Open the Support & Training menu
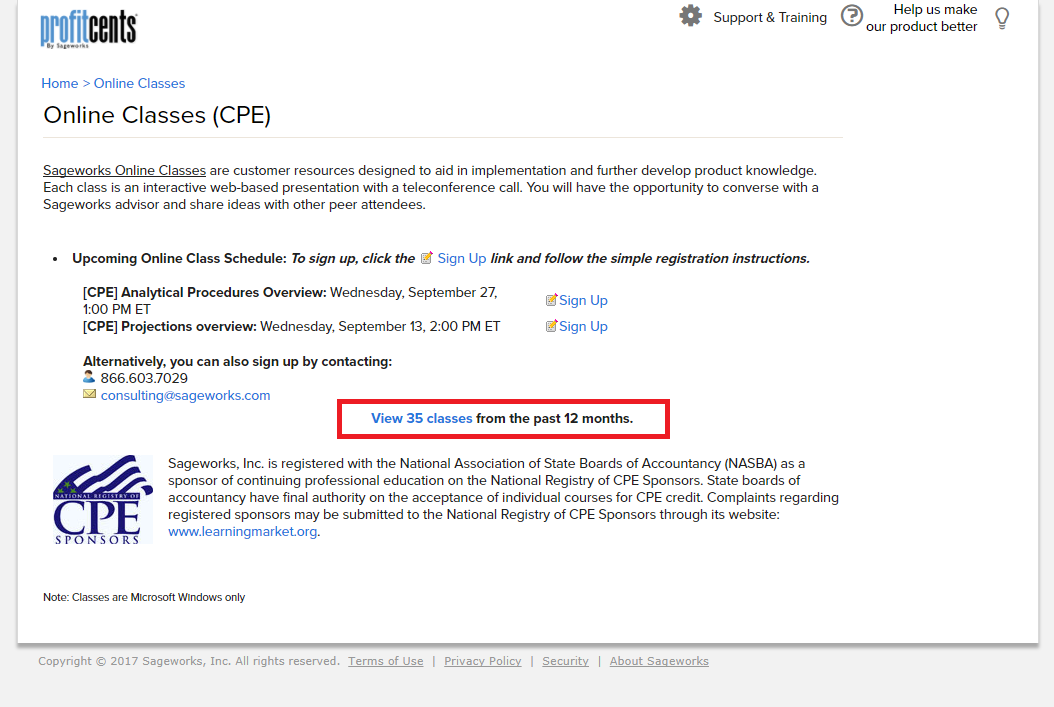This screenshot has width=1054, height=707. (x=770, y=17)
